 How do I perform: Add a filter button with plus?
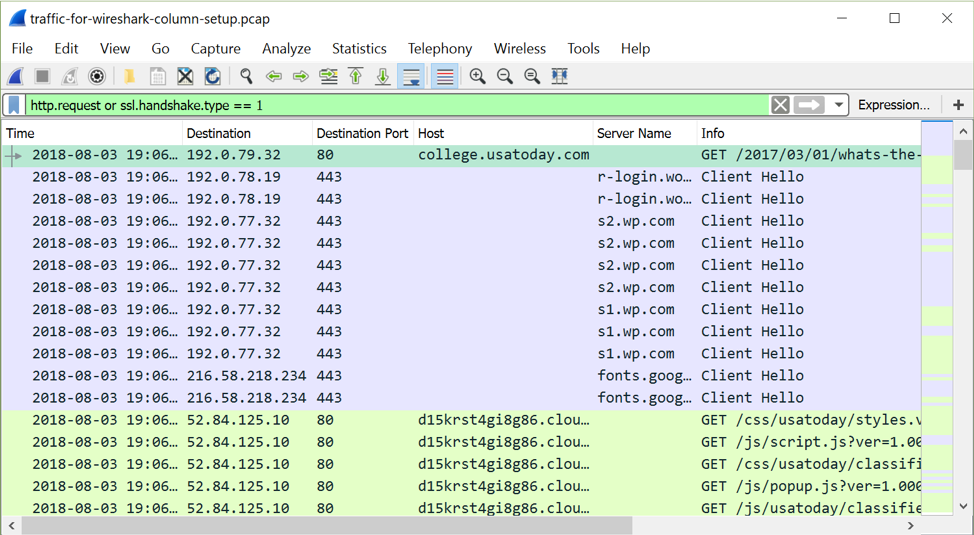pos(958,105)
